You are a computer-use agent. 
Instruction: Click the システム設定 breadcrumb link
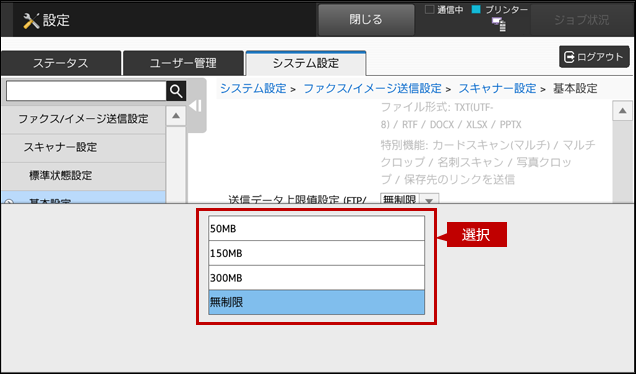coord(253,88)
